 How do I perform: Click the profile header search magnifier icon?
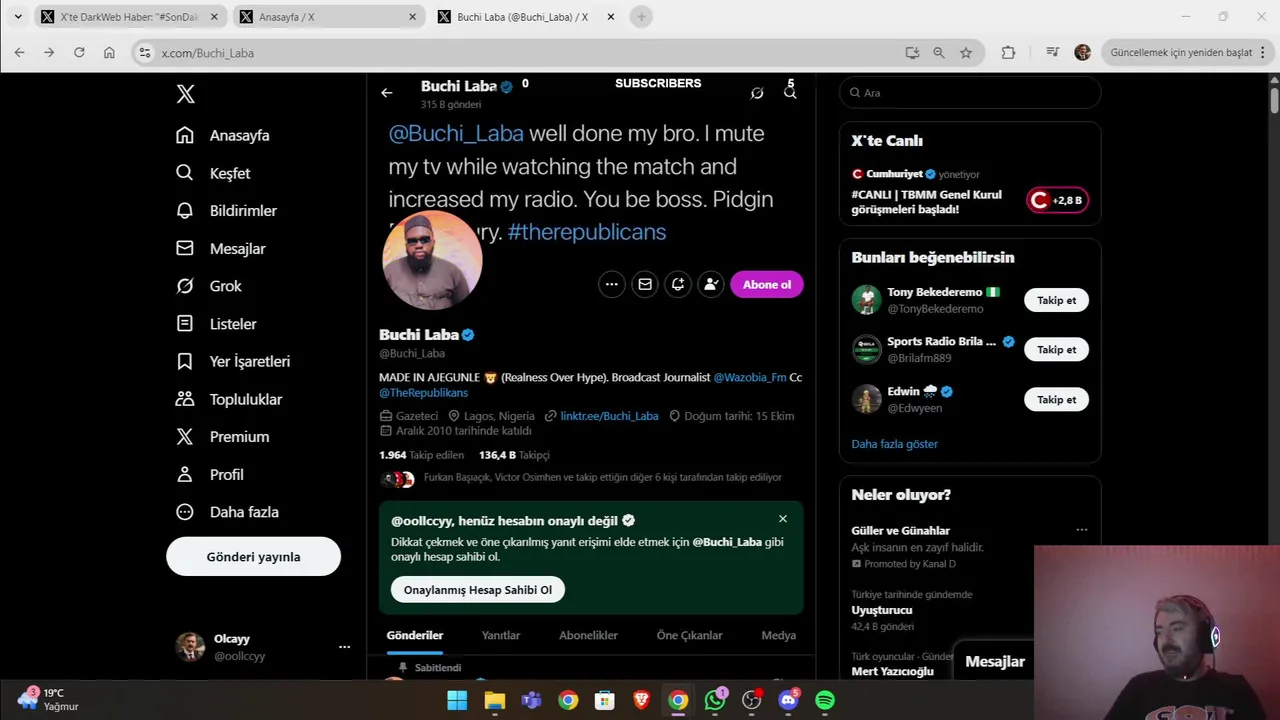click(x=790, y=93)
